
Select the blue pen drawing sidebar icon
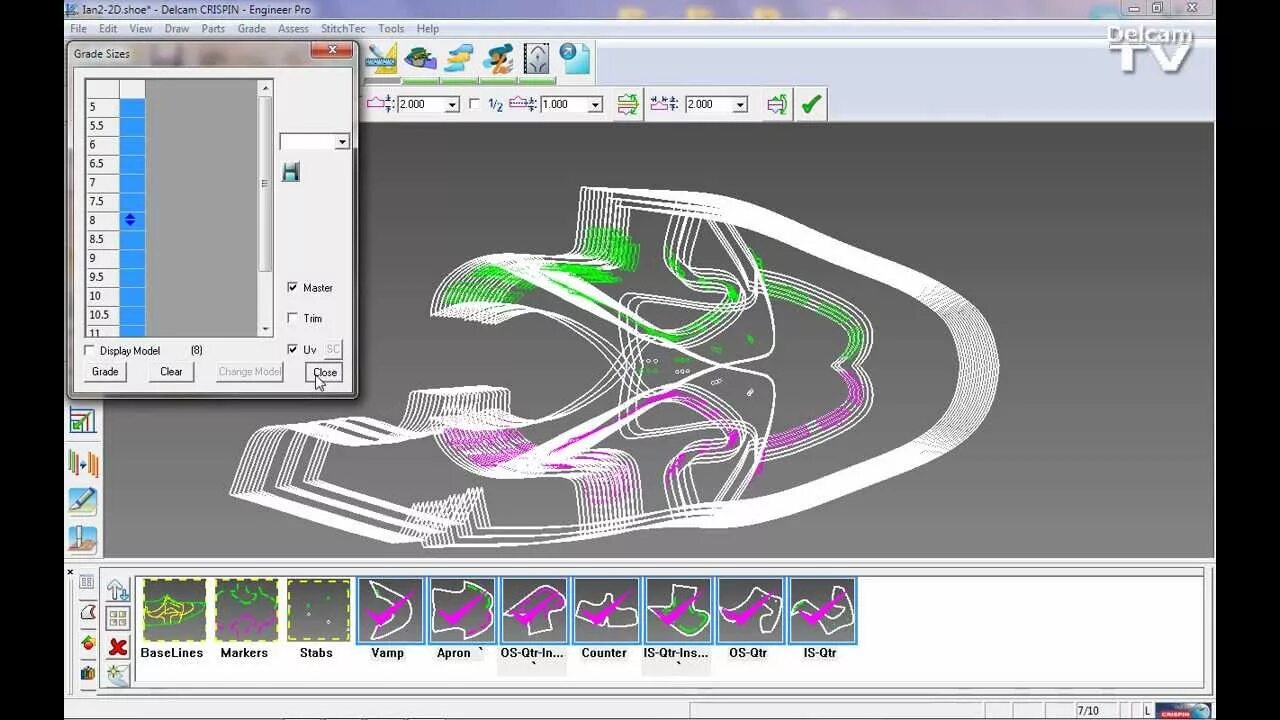point(83,501)
